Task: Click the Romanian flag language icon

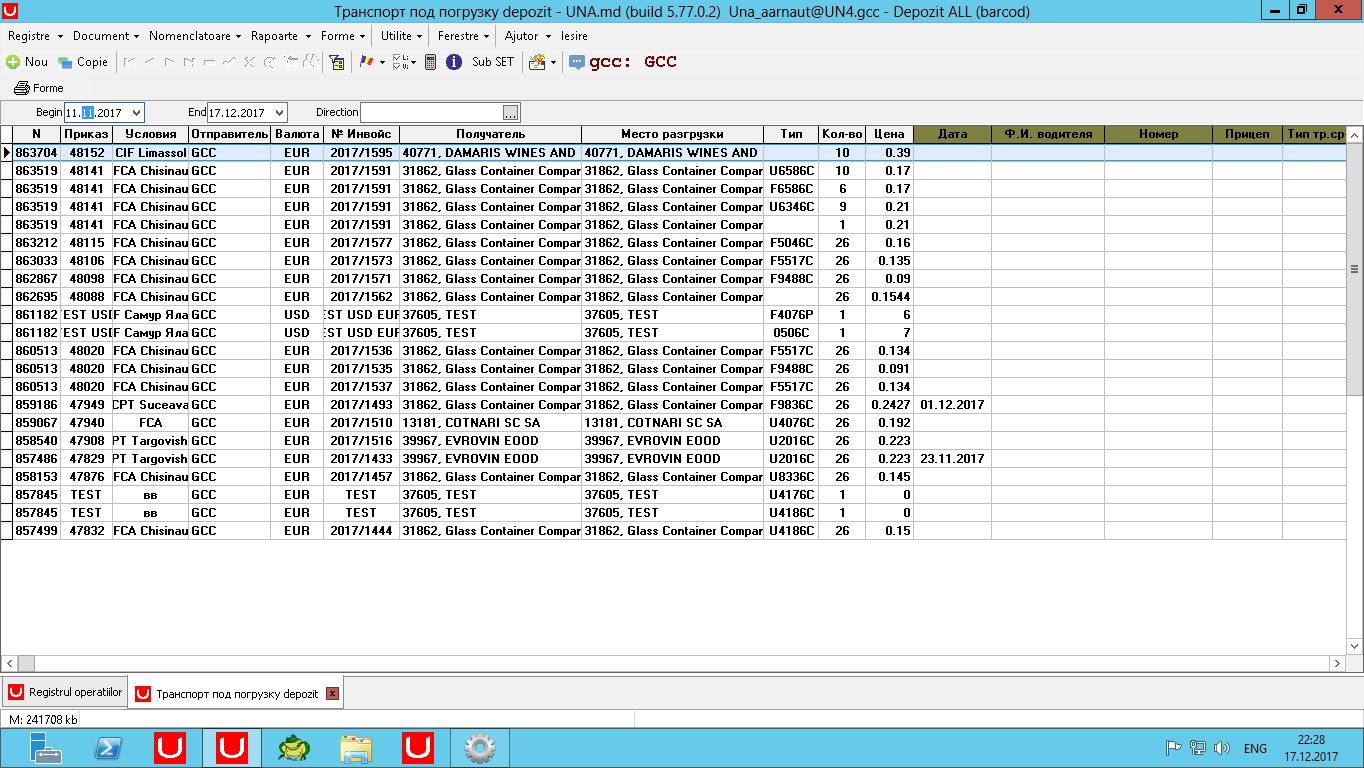Action: tap(367, 62)
